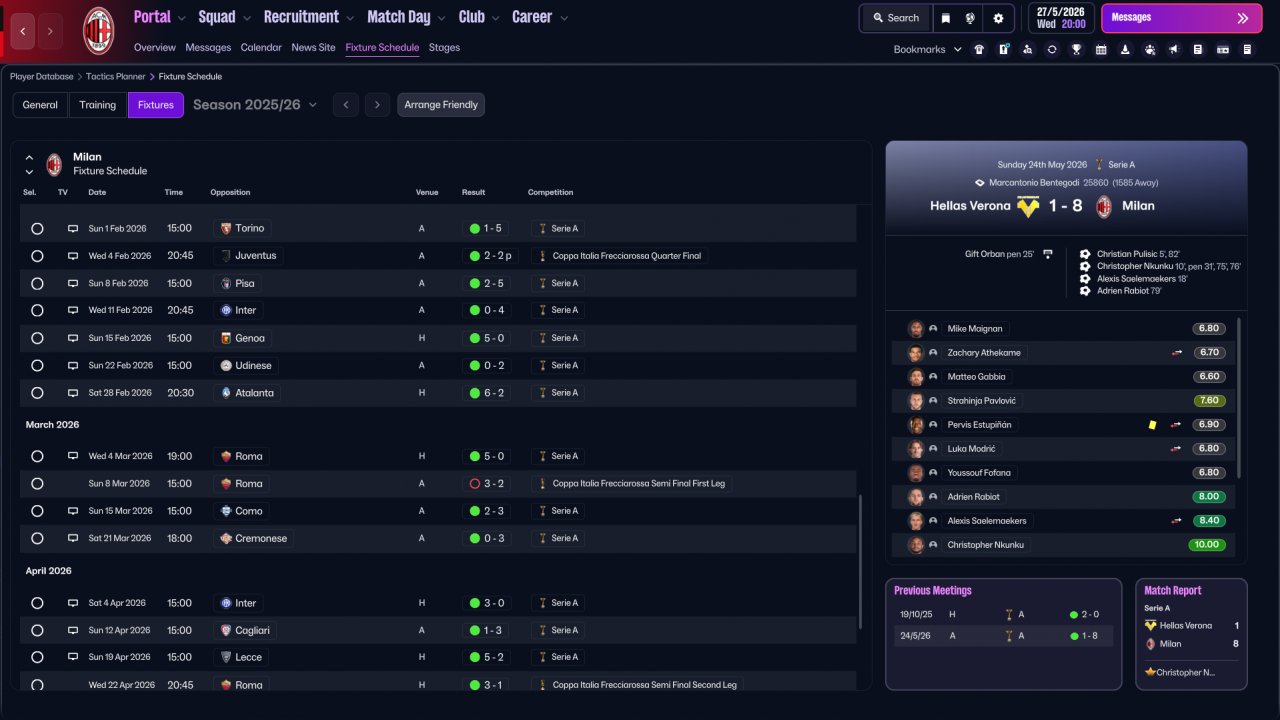Click the Hellas Verona badge in match panel
The height and width of the screenshot is (720, 1280).
[1028, 207]
